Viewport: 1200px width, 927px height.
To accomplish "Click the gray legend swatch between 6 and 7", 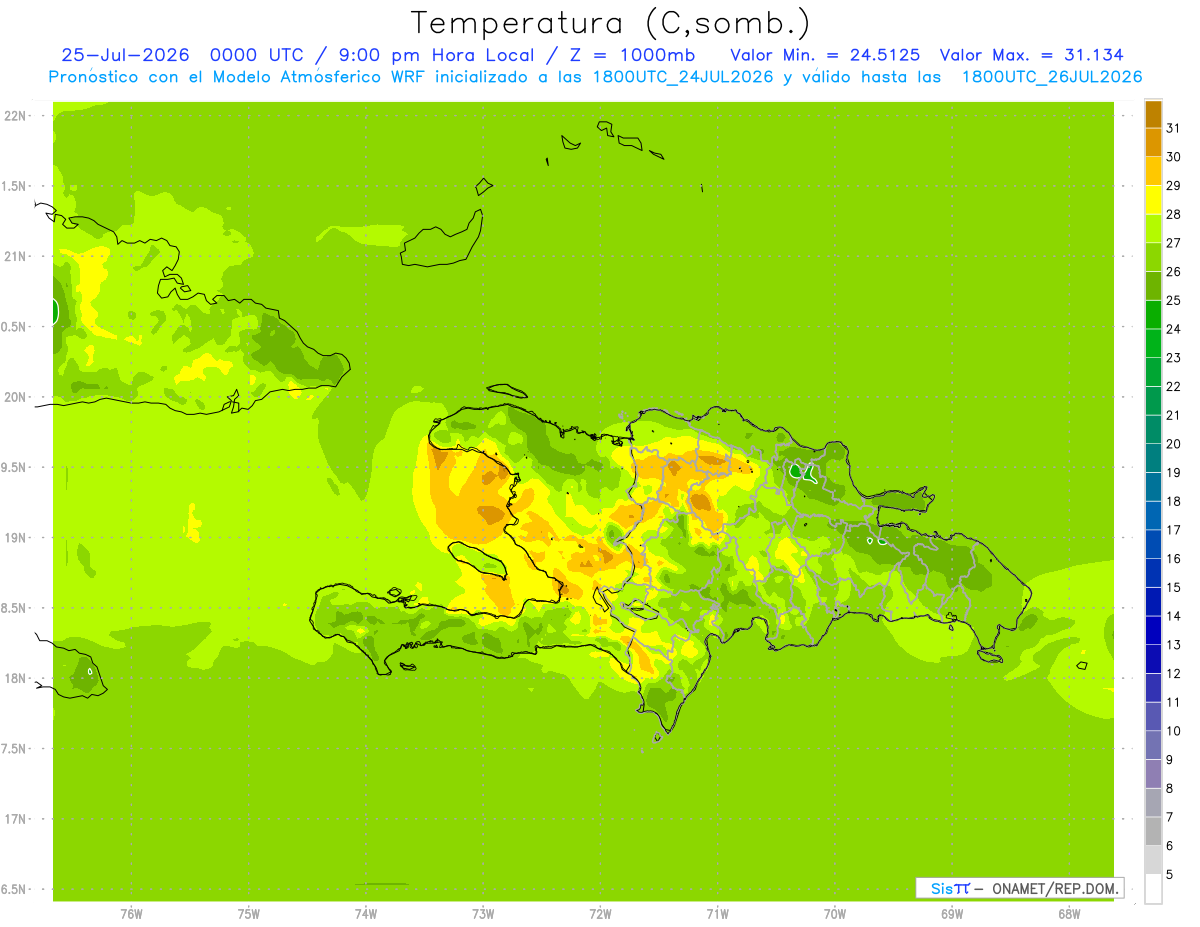I will coord(1153,832).
